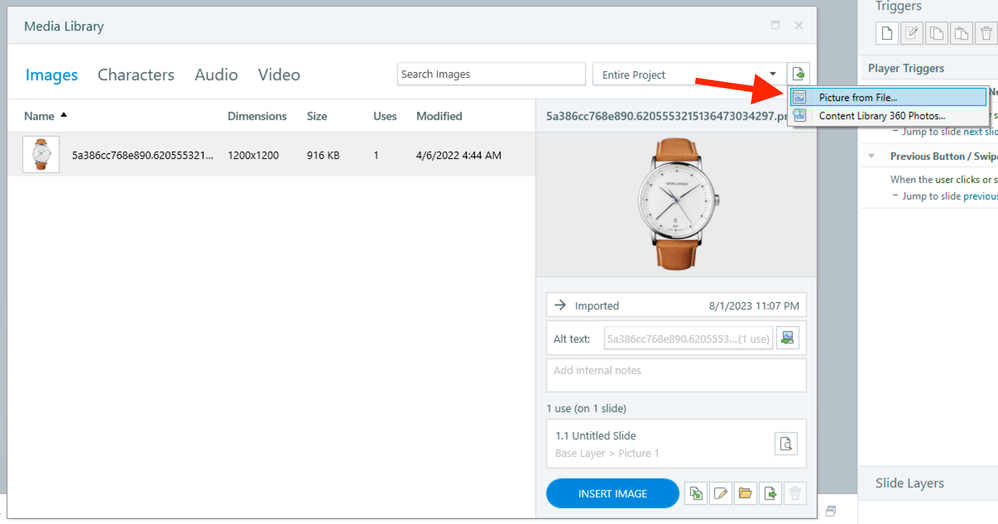Screen dimensions: 998x524
Task: Switch to the Audio tab
Action: click(x=216, y=75)
